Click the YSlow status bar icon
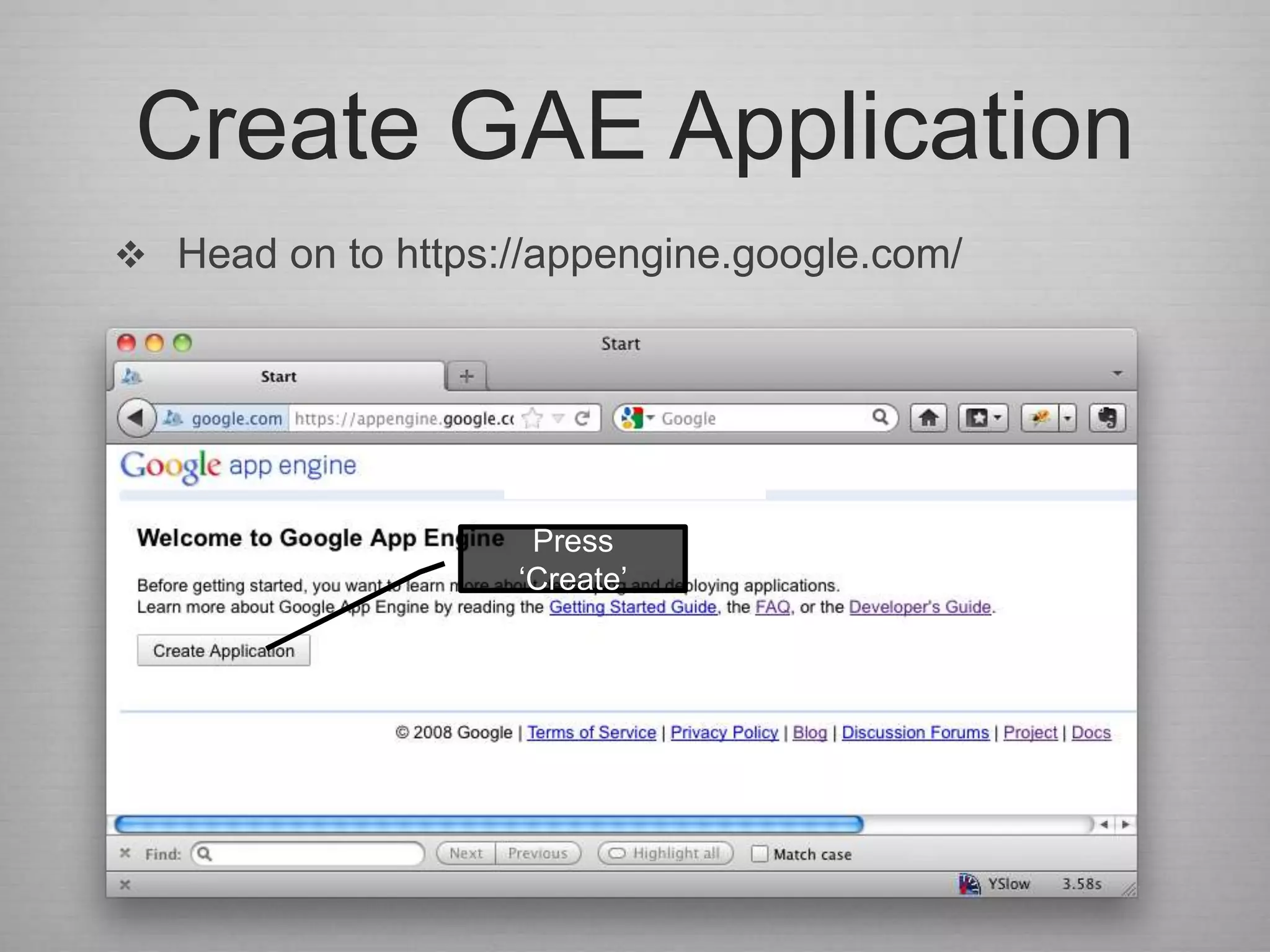Screen dimensions: 1270x952 pos(969,884)
